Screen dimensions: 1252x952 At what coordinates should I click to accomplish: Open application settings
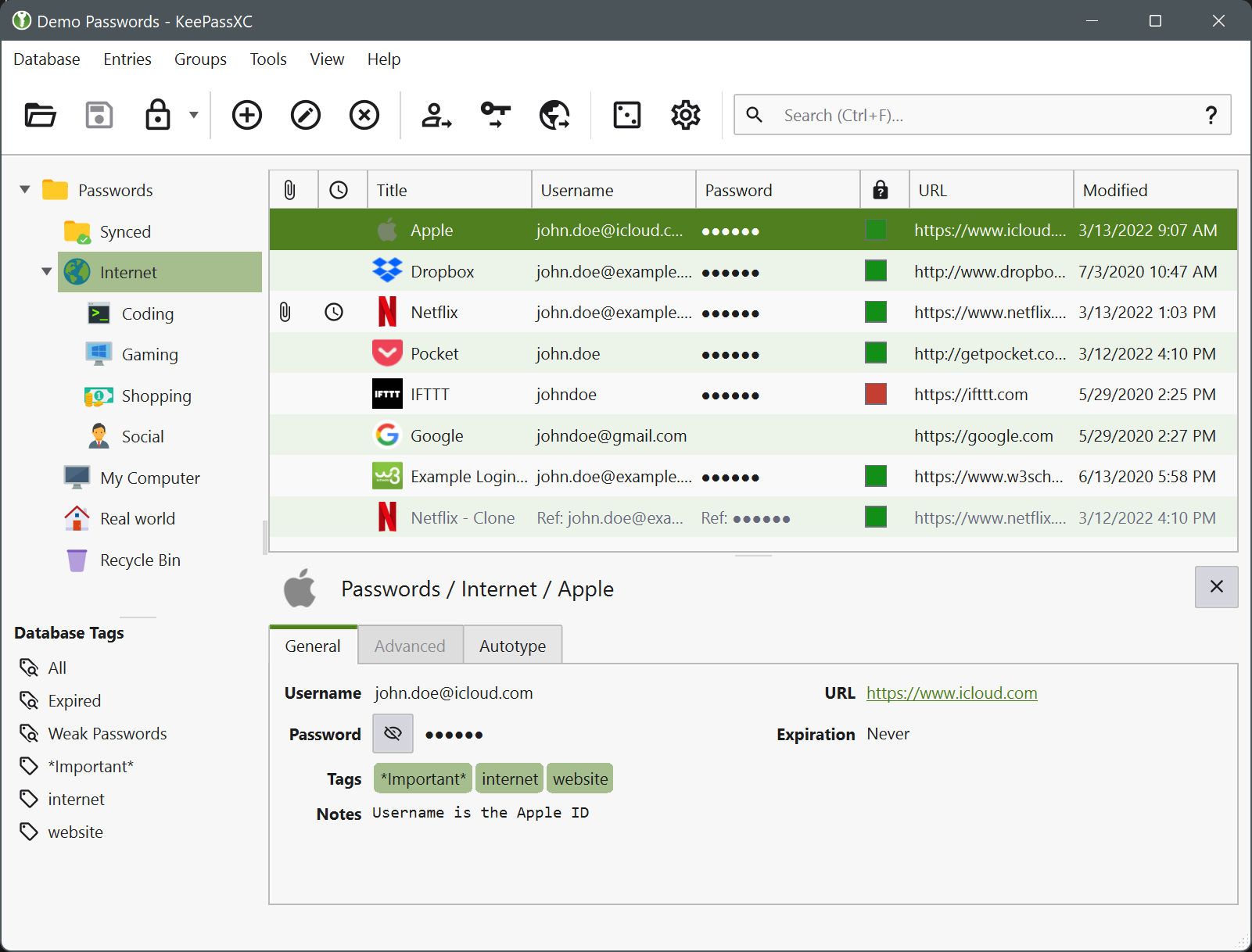(685, 115)
